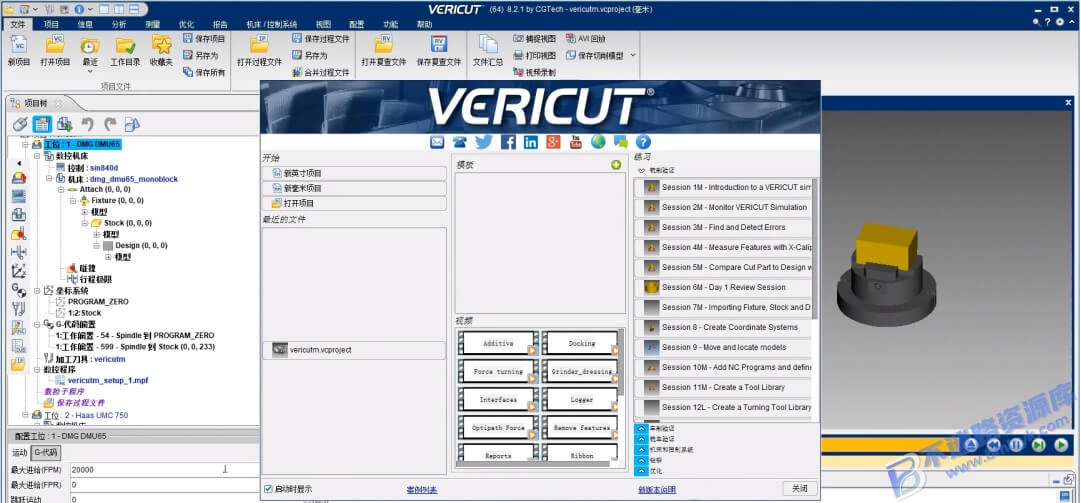Expand the 优化 practice section
The width and height of the screenshot is (1081, 503).
point(640,471)
